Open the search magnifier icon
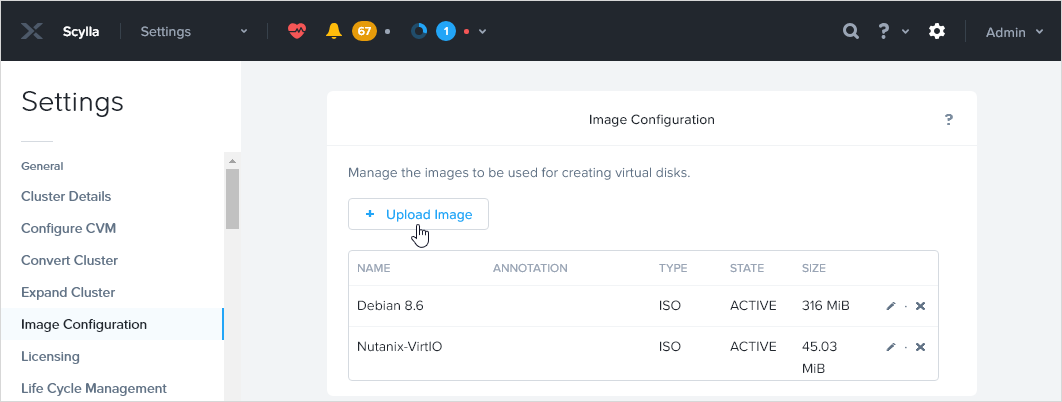 (x=851, y=31)
